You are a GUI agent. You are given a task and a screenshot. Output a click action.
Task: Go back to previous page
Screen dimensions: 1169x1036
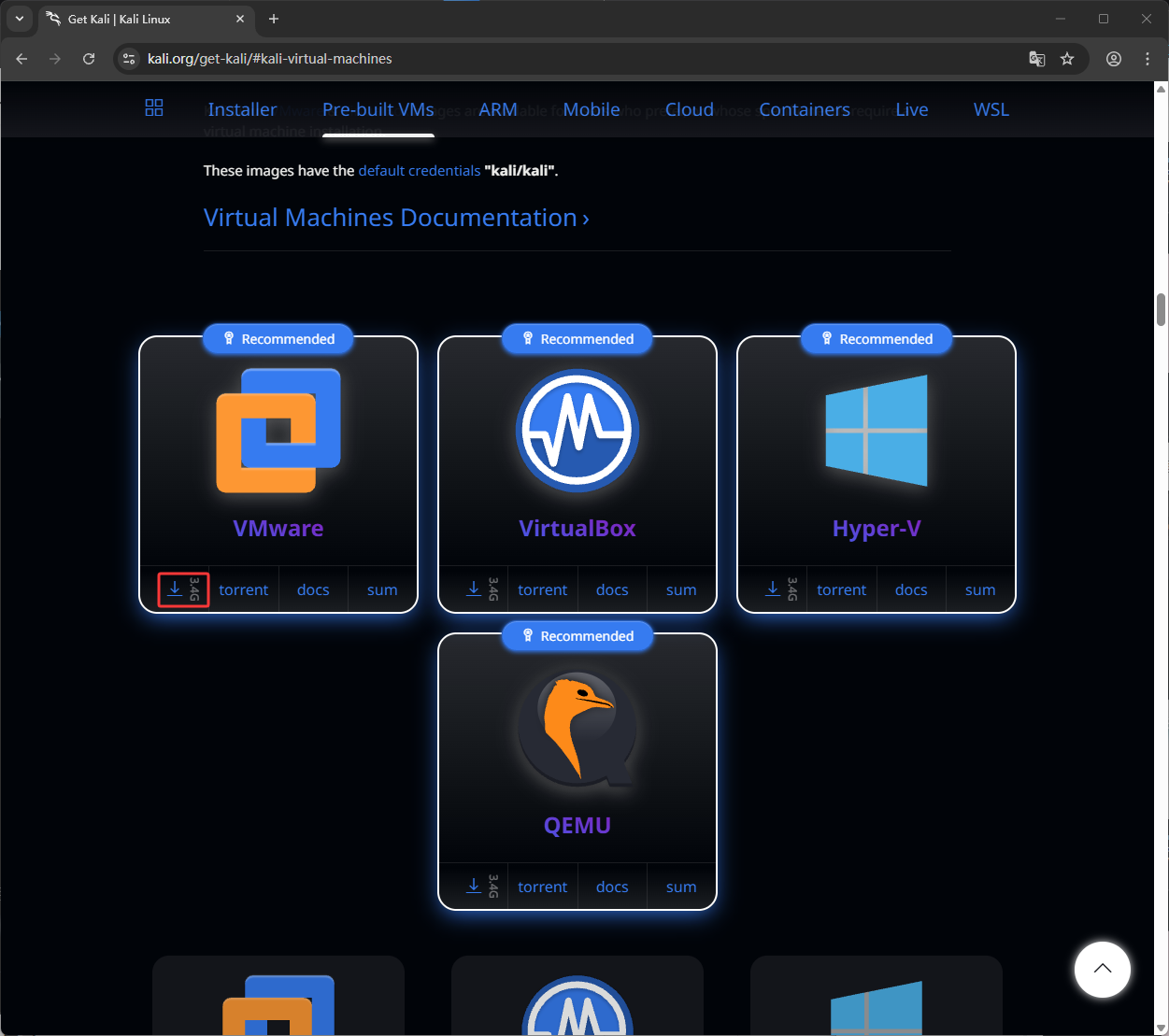21,59
